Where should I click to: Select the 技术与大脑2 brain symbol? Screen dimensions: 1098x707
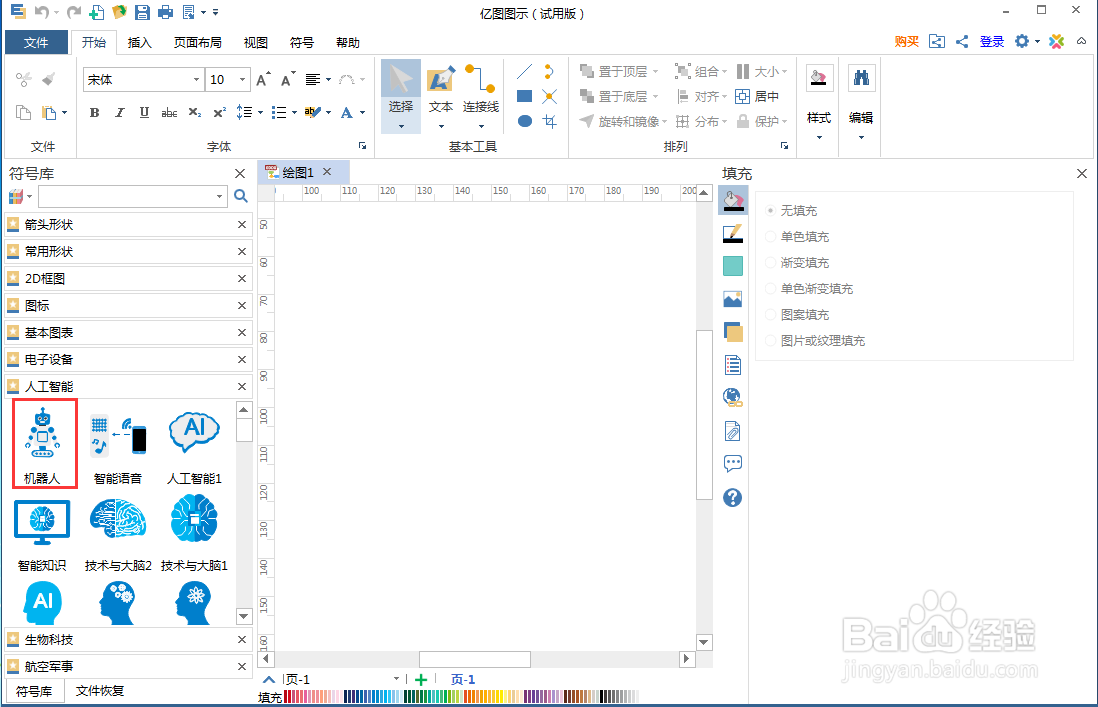[x=118, y=535]
